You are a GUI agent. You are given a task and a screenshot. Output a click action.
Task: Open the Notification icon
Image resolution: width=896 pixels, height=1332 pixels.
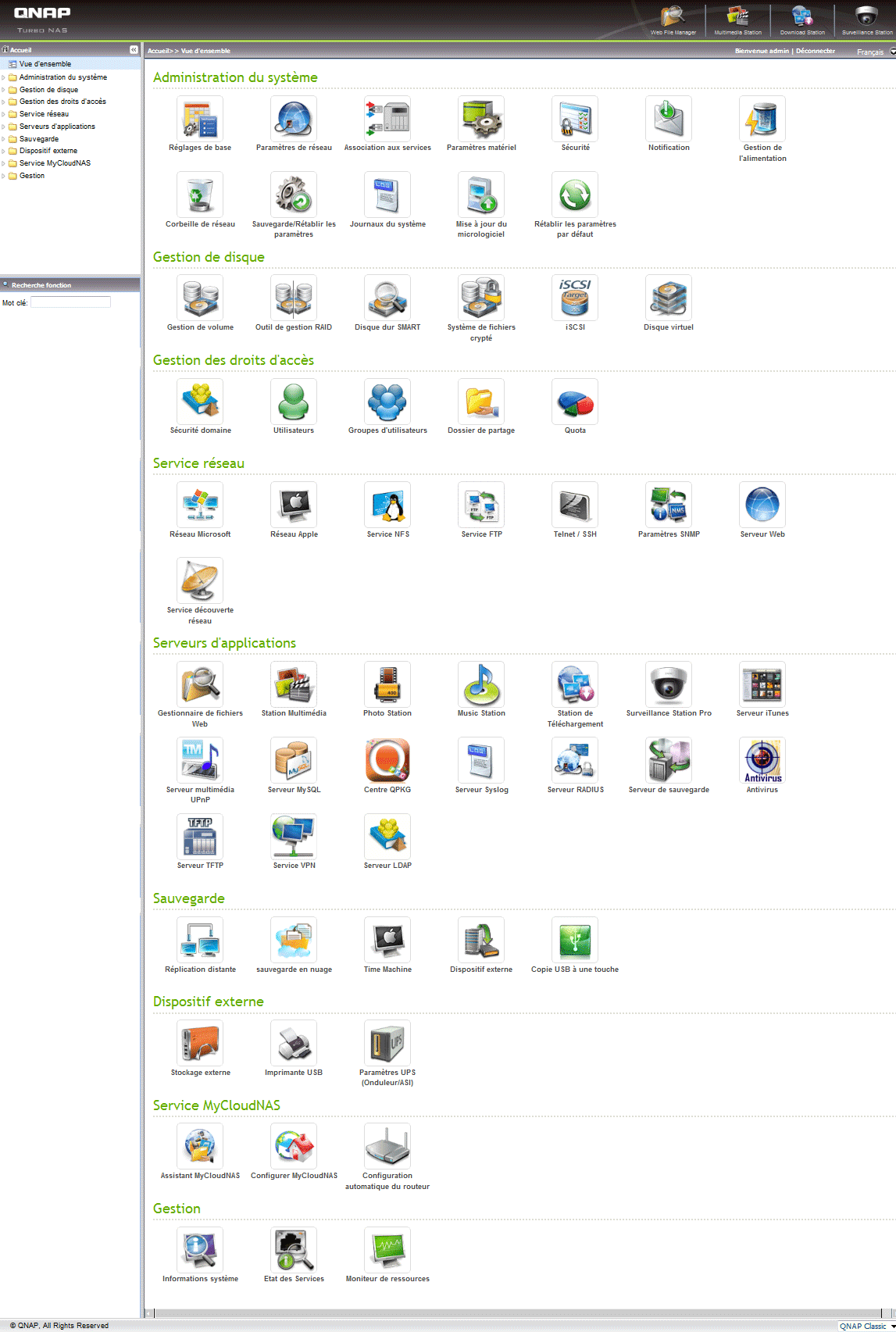click(669, 118)
